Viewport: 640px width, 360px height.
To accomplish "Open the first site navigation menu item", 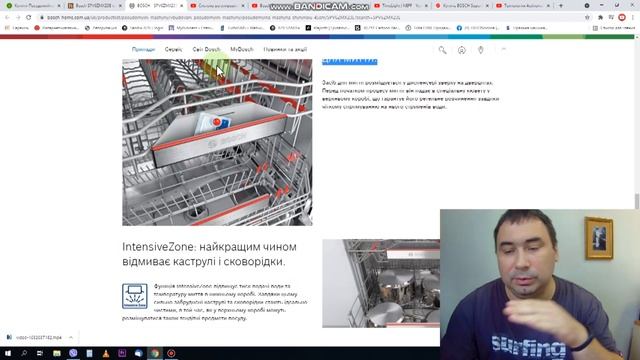I will click(x=143, y=49).
